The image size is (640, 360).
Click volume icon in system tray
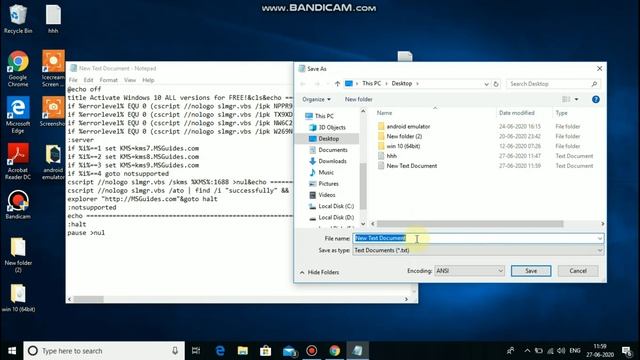coord(561,351)
